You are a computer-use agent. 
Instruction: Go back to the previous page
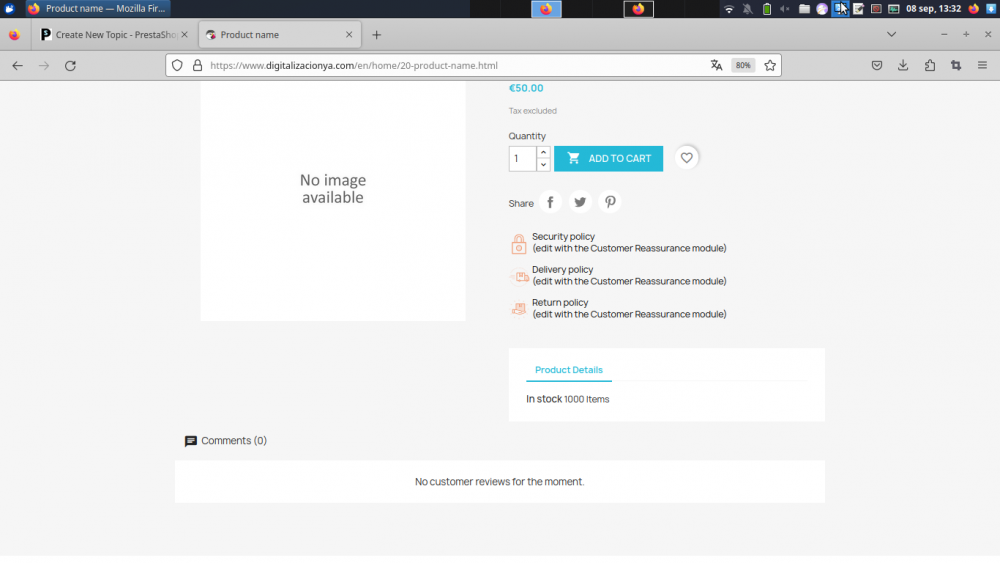coord(17,66)
